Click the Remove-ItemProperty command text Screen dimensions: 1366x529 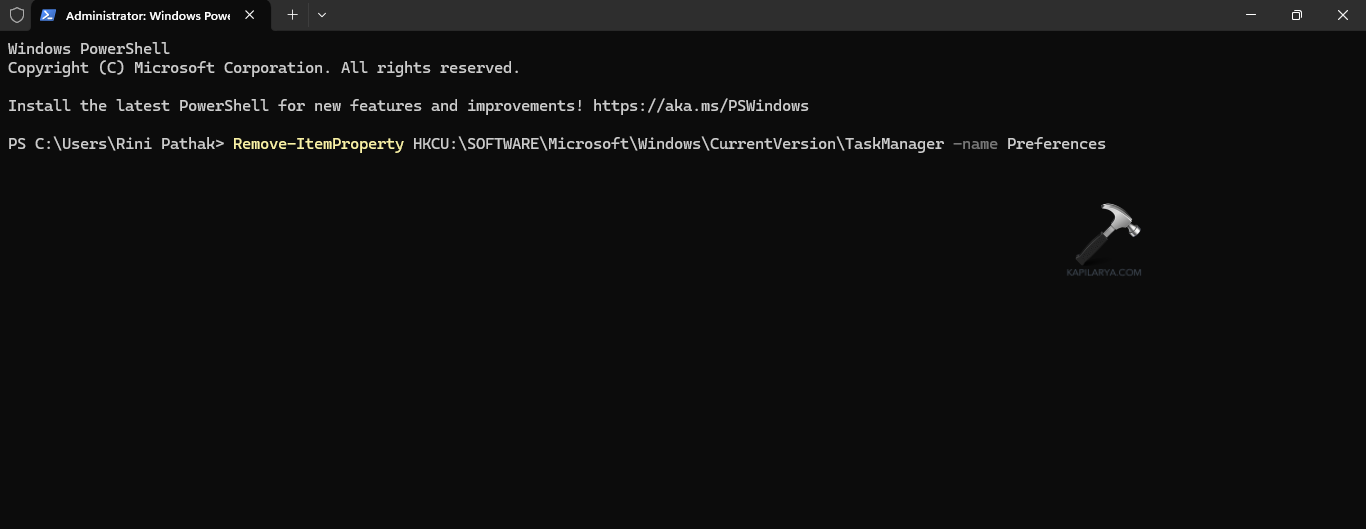[x=318, y=144]
